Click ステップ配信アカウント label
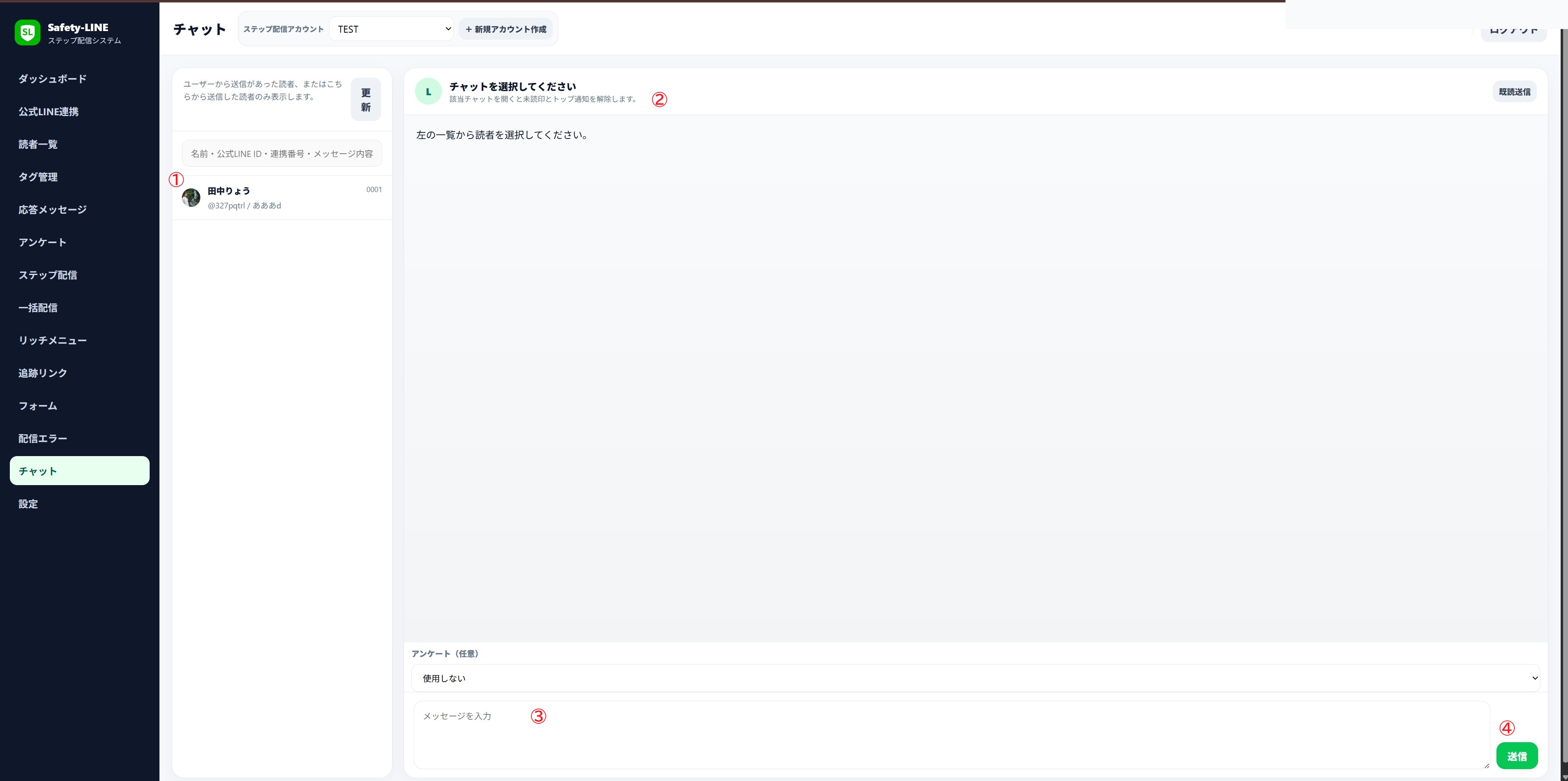1568x781 pixels. 284,29
